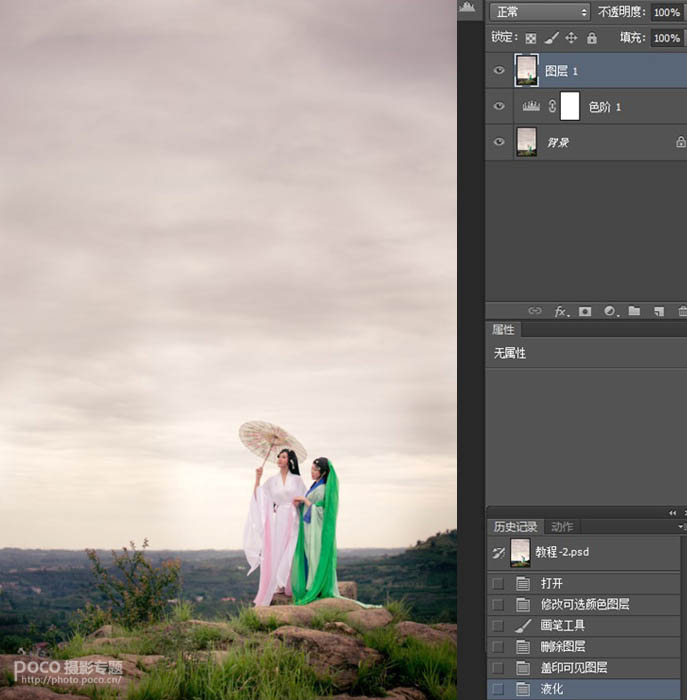Image resolution: width=687 pixels, height=700 pixels.
Task: Click the state icon next to 删除图层
Action: tap(523, 646)
